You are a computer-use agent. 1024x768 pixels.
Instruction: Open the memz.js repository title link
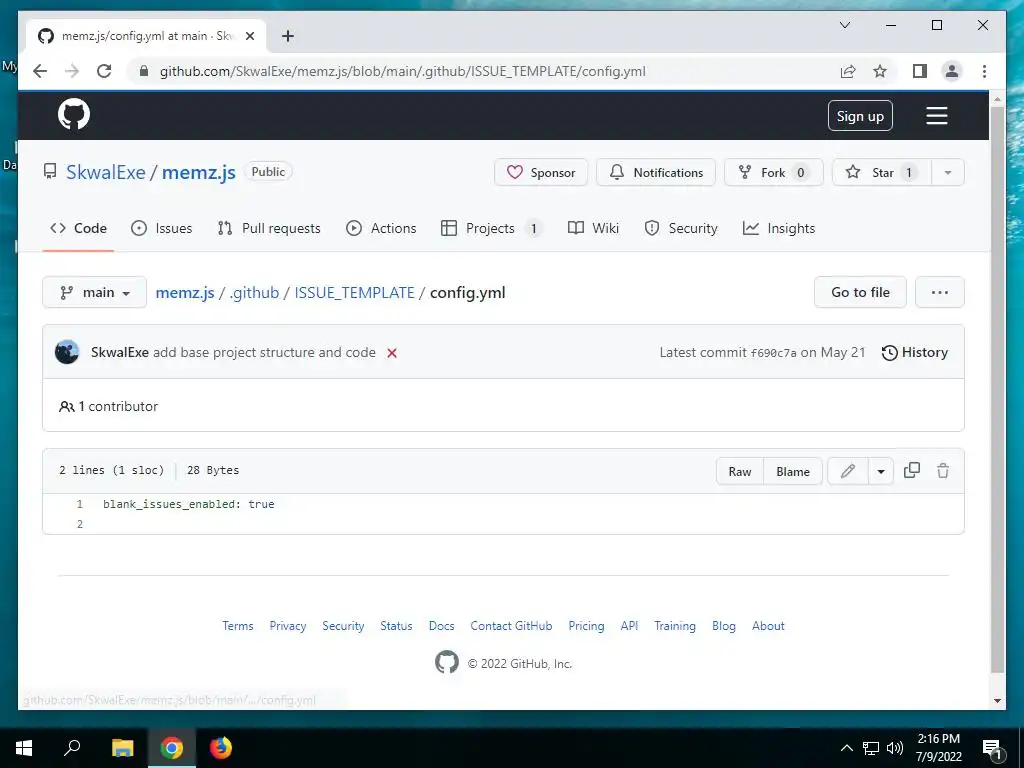[x=199, y=172]
